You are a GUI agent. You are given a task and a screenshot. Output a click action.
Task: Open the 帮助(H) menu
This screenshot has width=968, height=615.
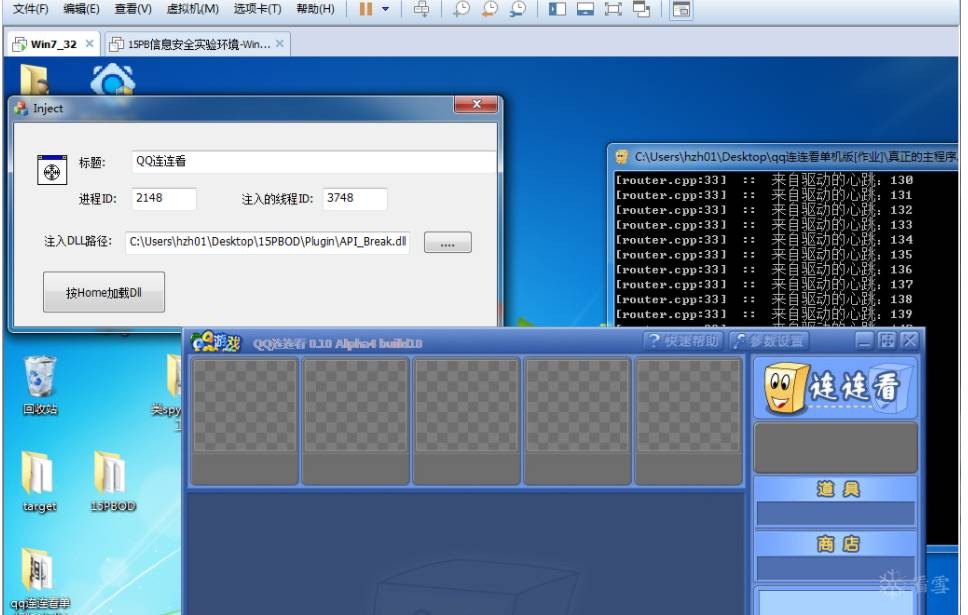click(315, 9)
